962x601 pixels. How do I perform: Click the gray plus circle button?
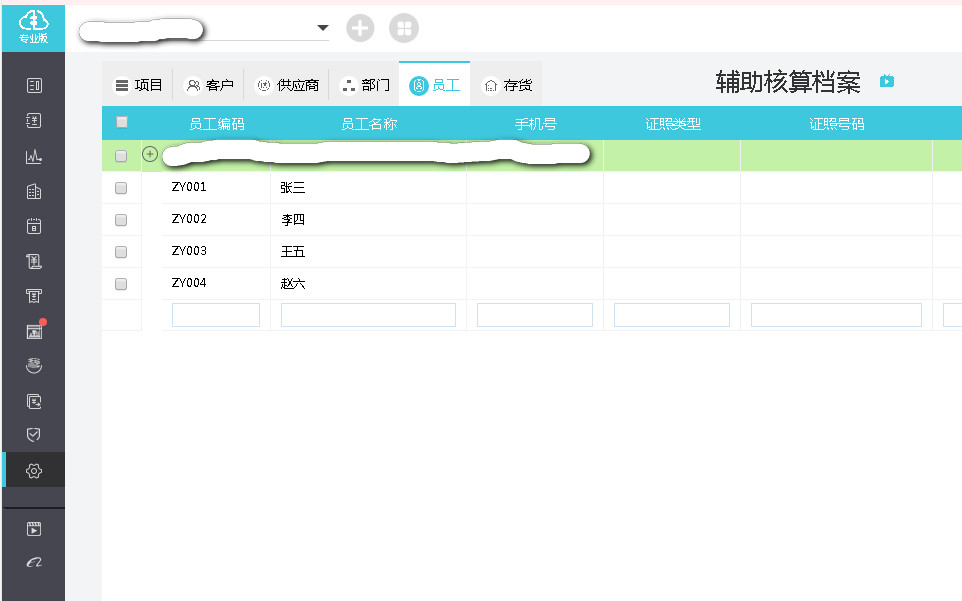pyautogui.click(x=360, y=28)
